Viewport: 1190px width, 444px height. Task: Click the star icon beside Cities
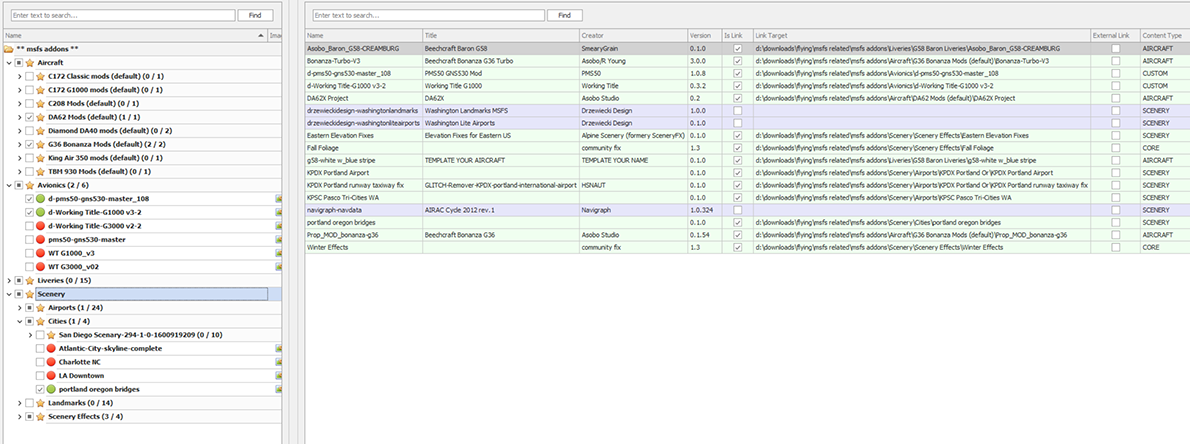click(40, 321)
